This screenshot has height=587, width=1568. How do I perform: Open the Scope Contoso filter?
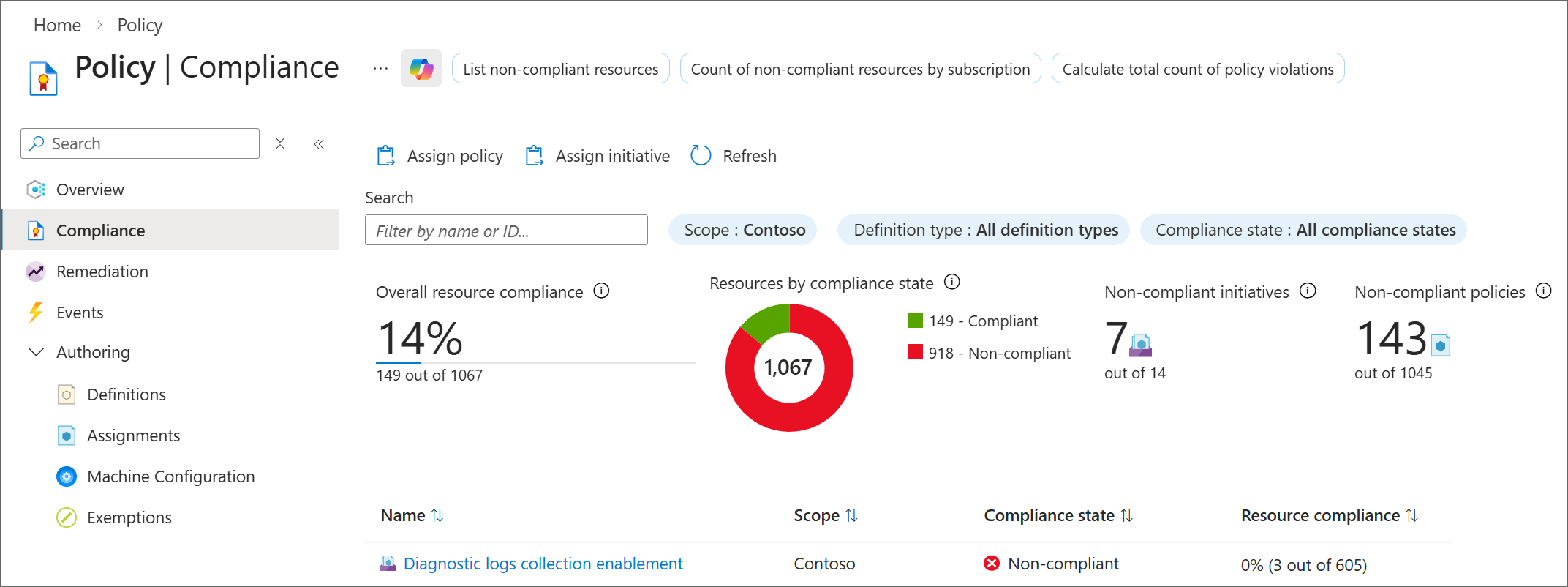point(743,230)
